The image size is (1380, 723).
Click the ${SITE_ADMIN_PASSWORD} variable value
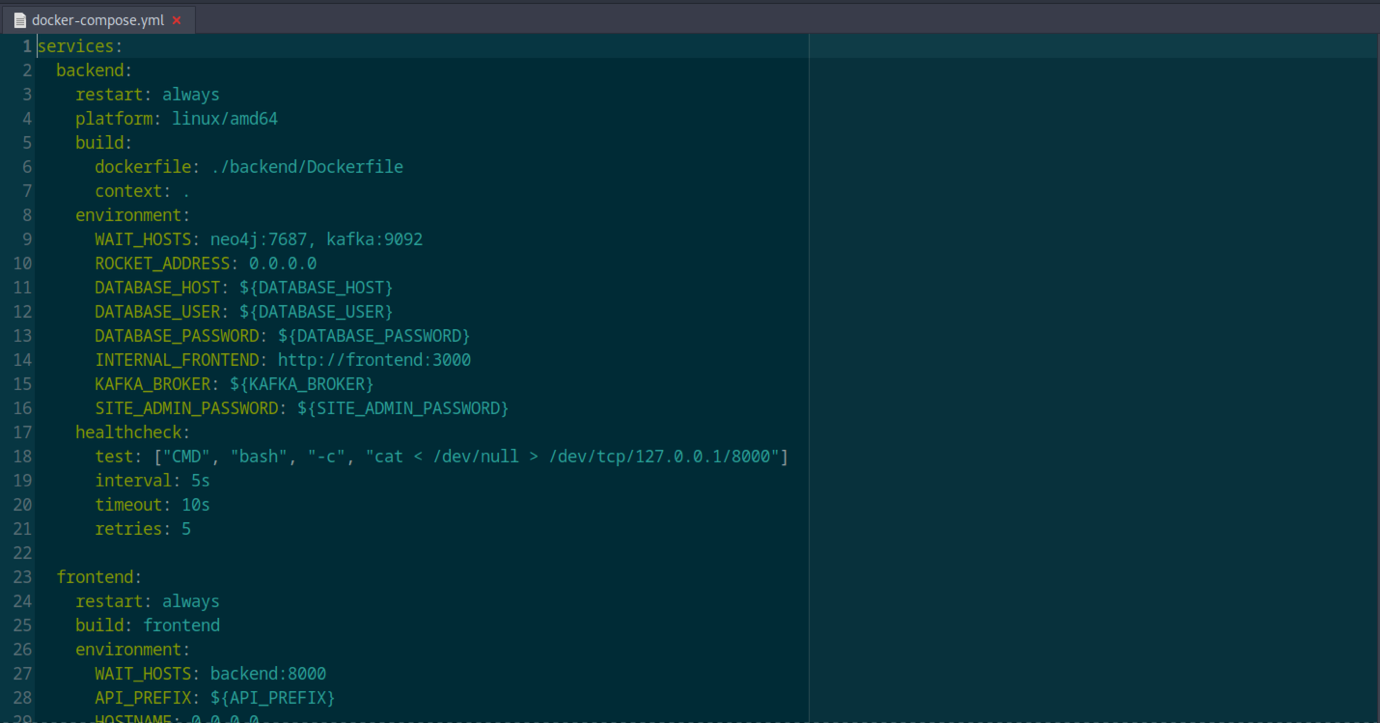point(402,408)
